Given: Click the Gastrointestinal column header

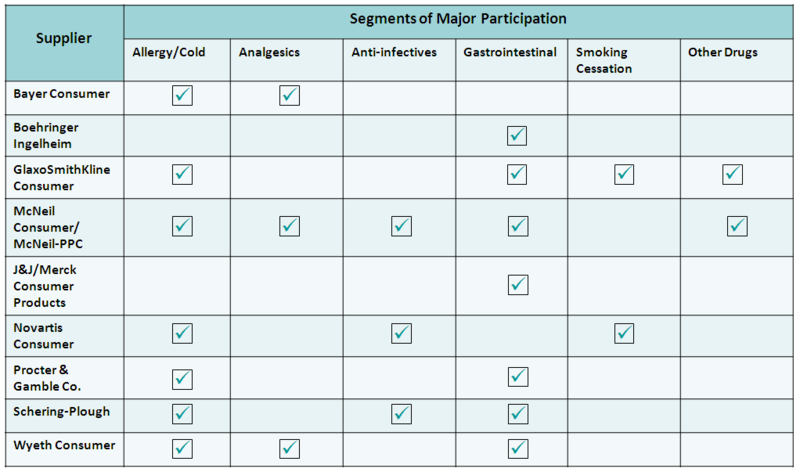Looking at the screenshot, I should [510, 53].
